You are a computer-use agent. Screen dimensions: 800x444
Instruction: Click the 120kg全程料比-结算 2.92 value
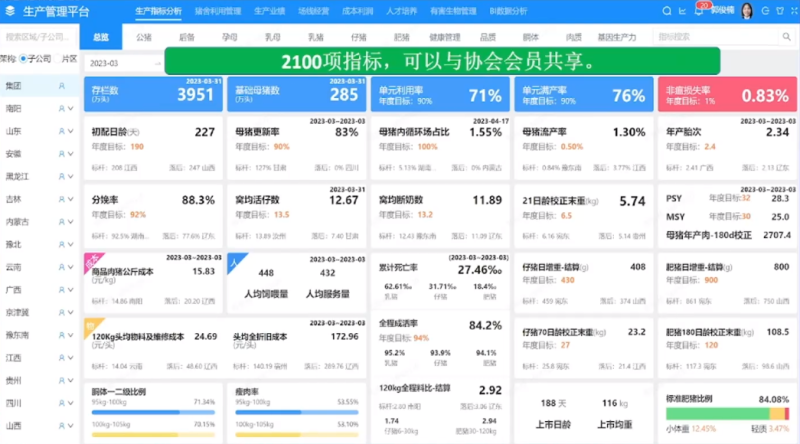(x=490, y=390)
